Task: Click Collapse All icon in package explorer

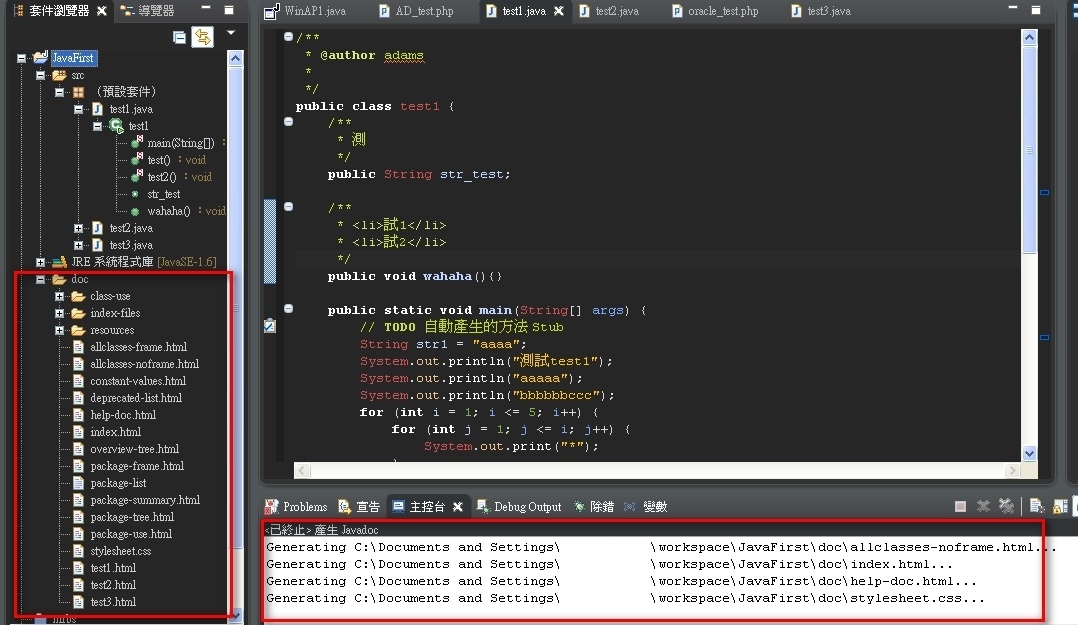Action: 179,37
